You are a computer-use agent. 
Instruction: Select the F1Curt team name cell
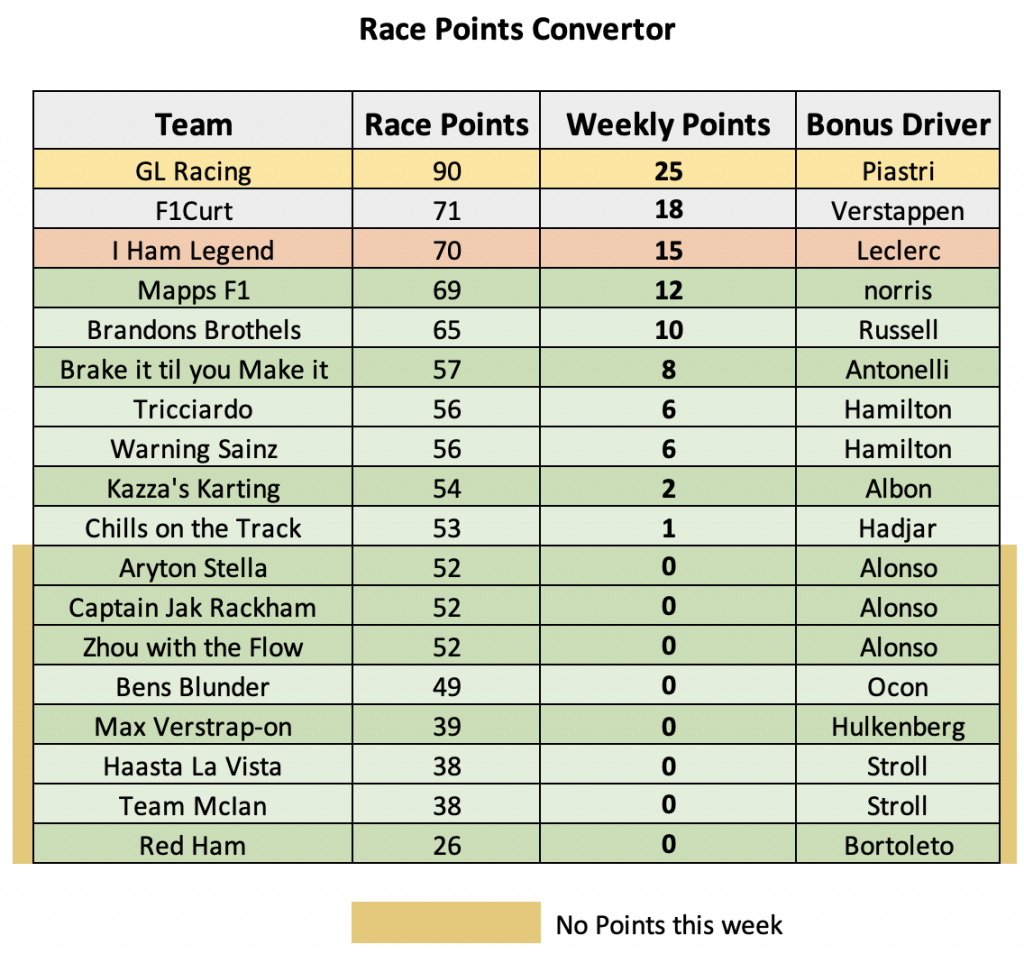(193, 210)
